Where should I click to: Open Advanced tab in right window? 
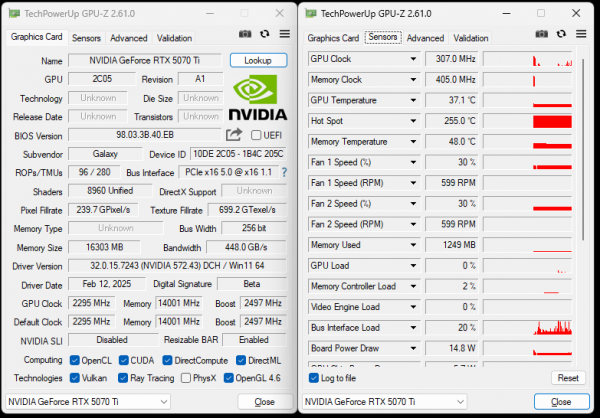[425, 38]
